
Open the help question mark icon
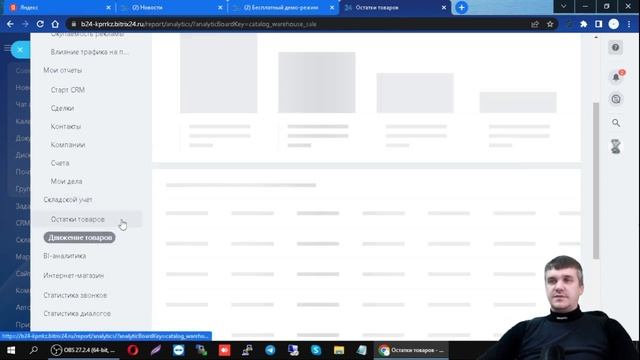click(616, 47)
